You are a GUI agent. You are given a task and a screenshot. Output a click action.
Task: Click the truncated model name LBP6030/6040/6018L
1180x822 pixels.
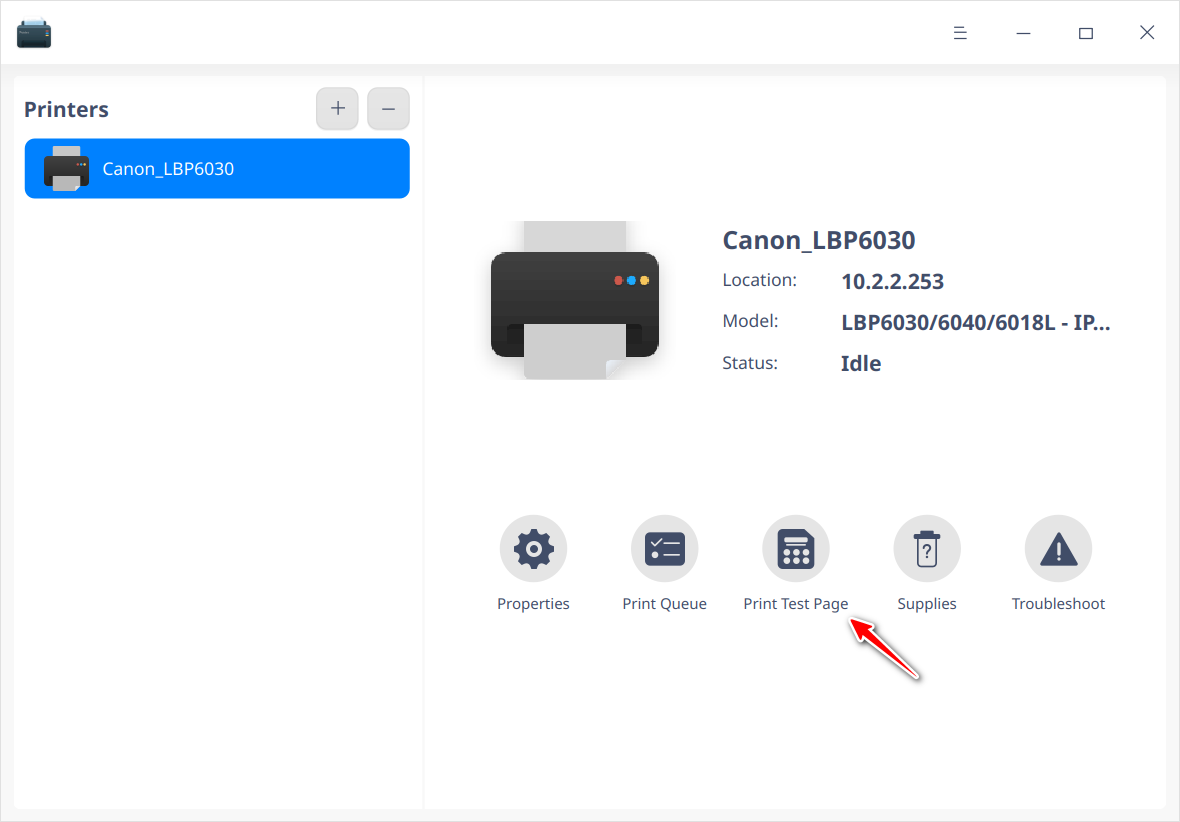[x=975, y=323]
